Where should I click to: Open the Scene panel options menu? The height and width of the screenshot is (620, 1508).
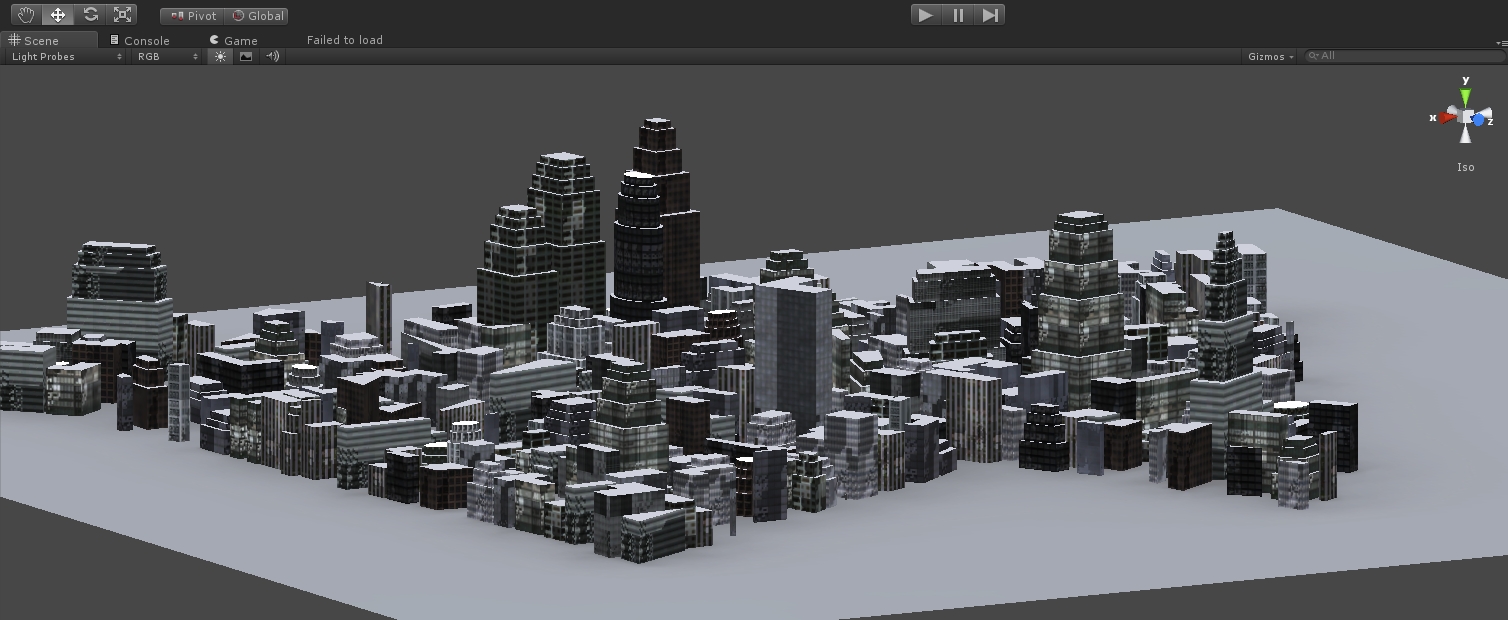pos(1500,42)
